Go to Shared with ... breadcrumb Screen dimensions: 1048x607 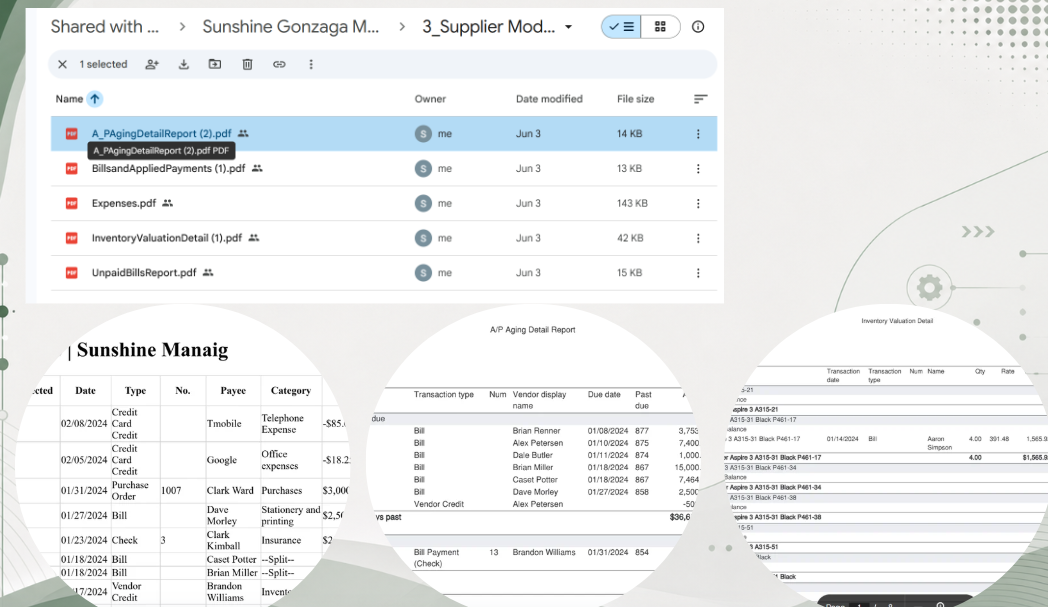[105, 27]
